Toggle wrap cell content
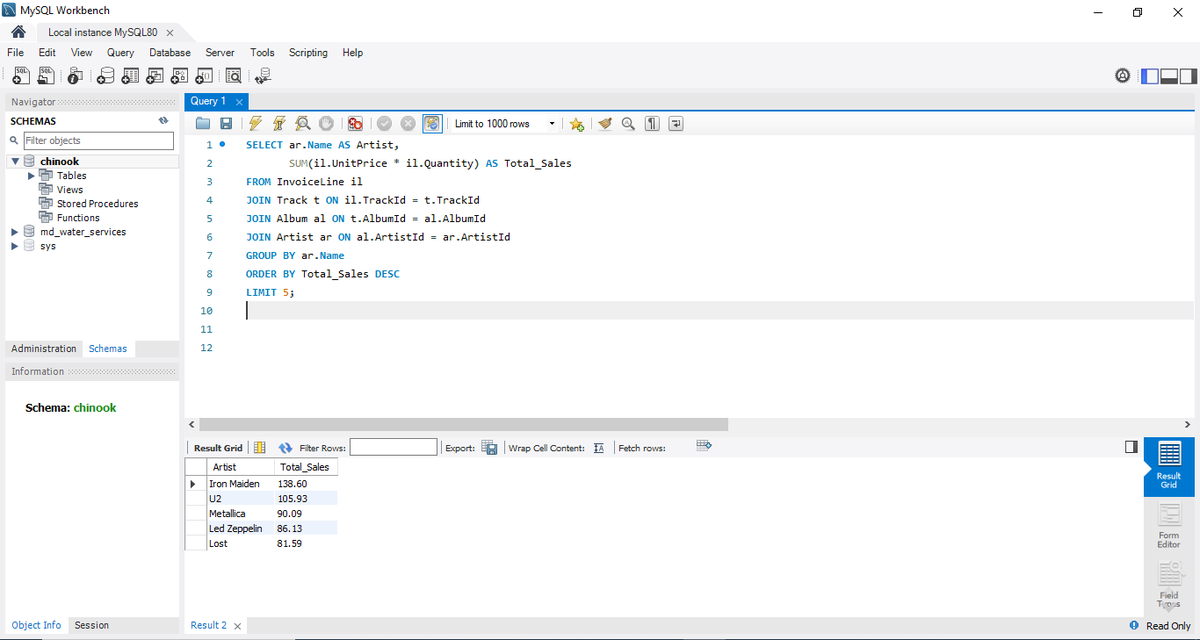The image size is (1200, 640). coord(600,447)
